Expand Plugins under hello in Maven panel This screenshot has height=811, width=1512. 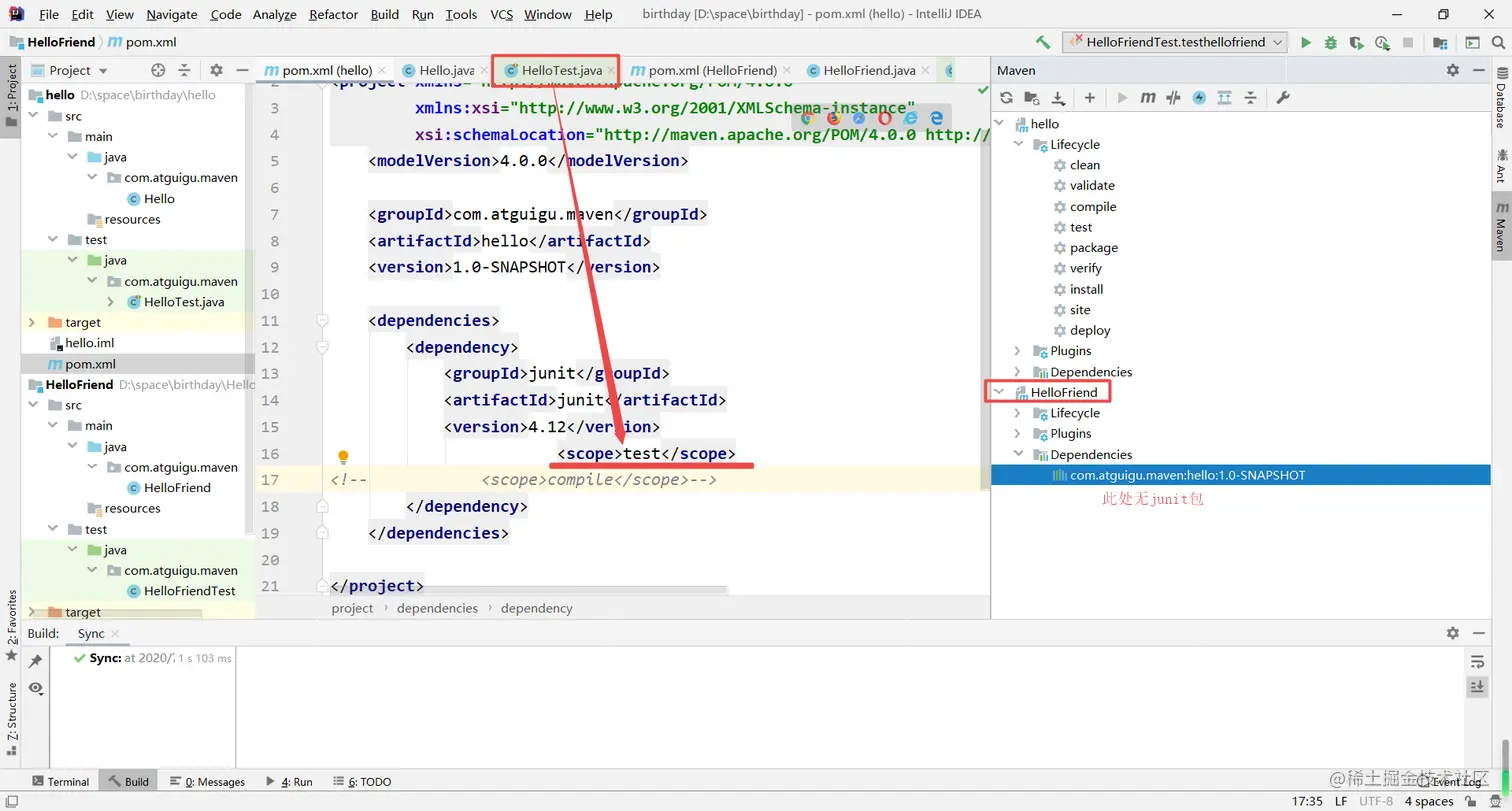pos(1019,351)
